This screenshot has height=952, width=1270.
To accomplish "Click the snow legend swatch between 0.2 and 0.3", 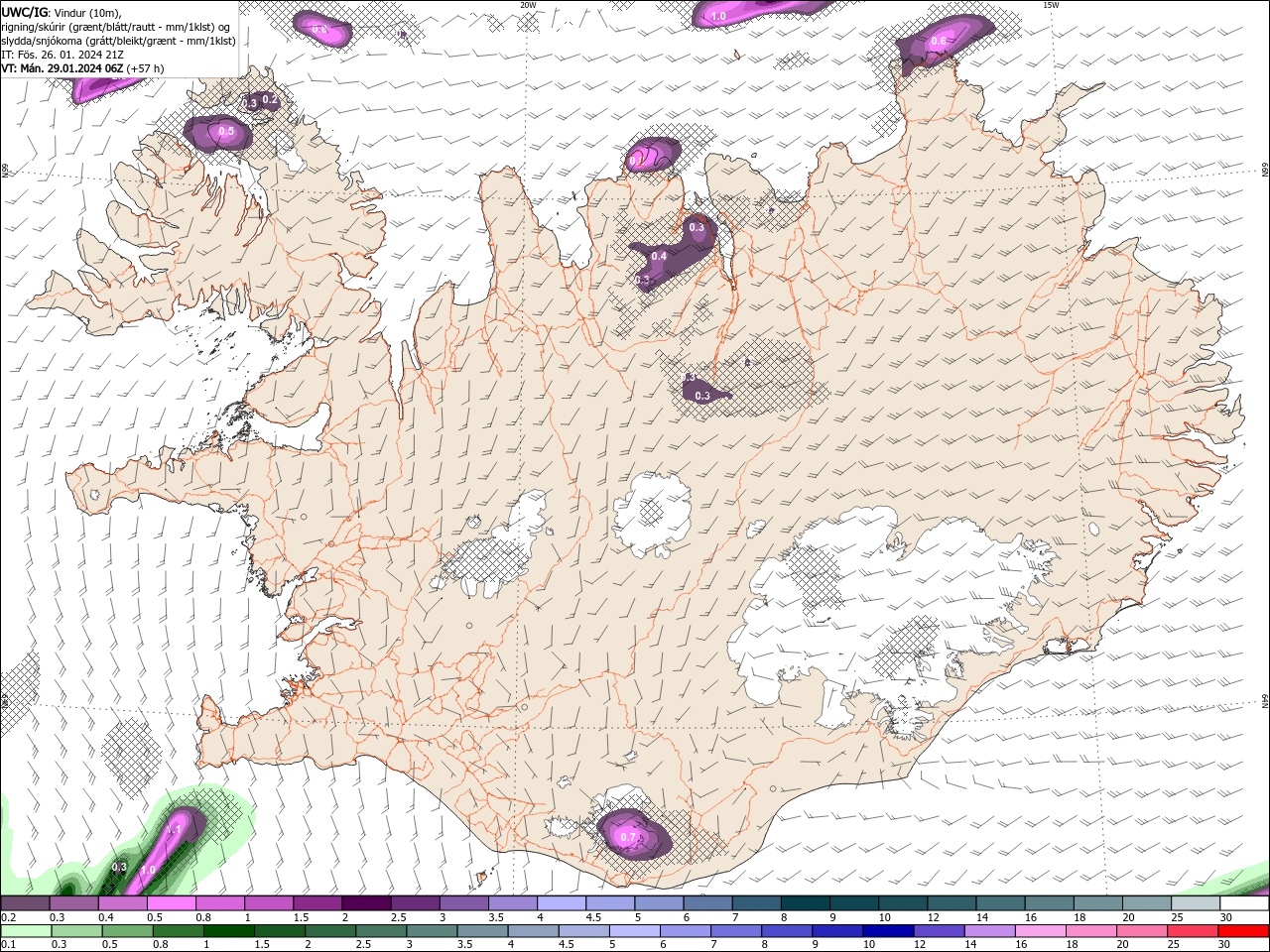I will click(25, 903).
